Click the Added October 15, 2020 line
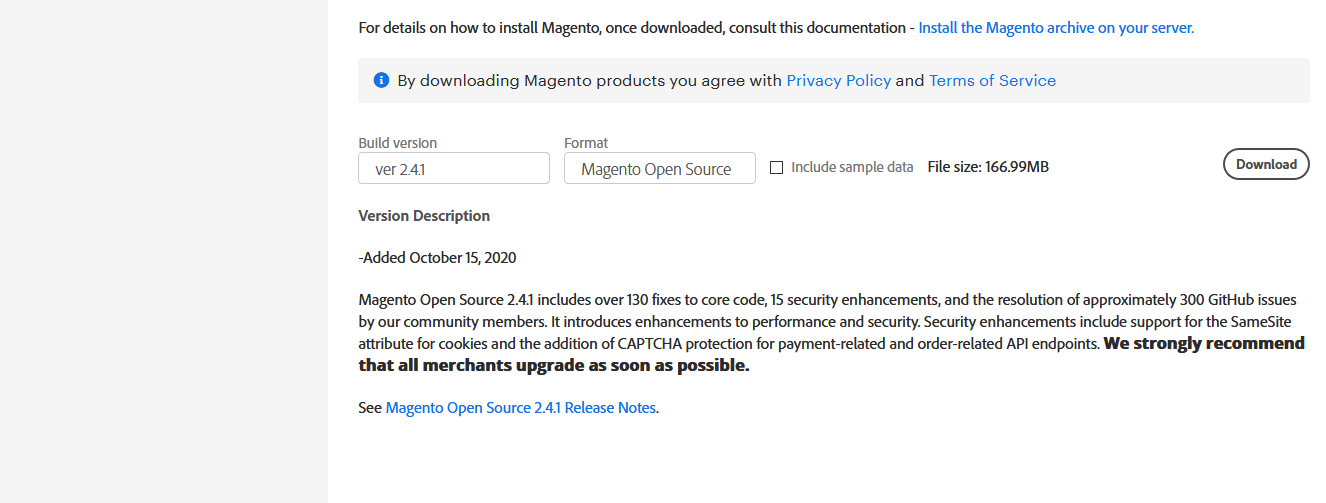This screenshot has width=1326, height=503. click(x=438, y=258)
